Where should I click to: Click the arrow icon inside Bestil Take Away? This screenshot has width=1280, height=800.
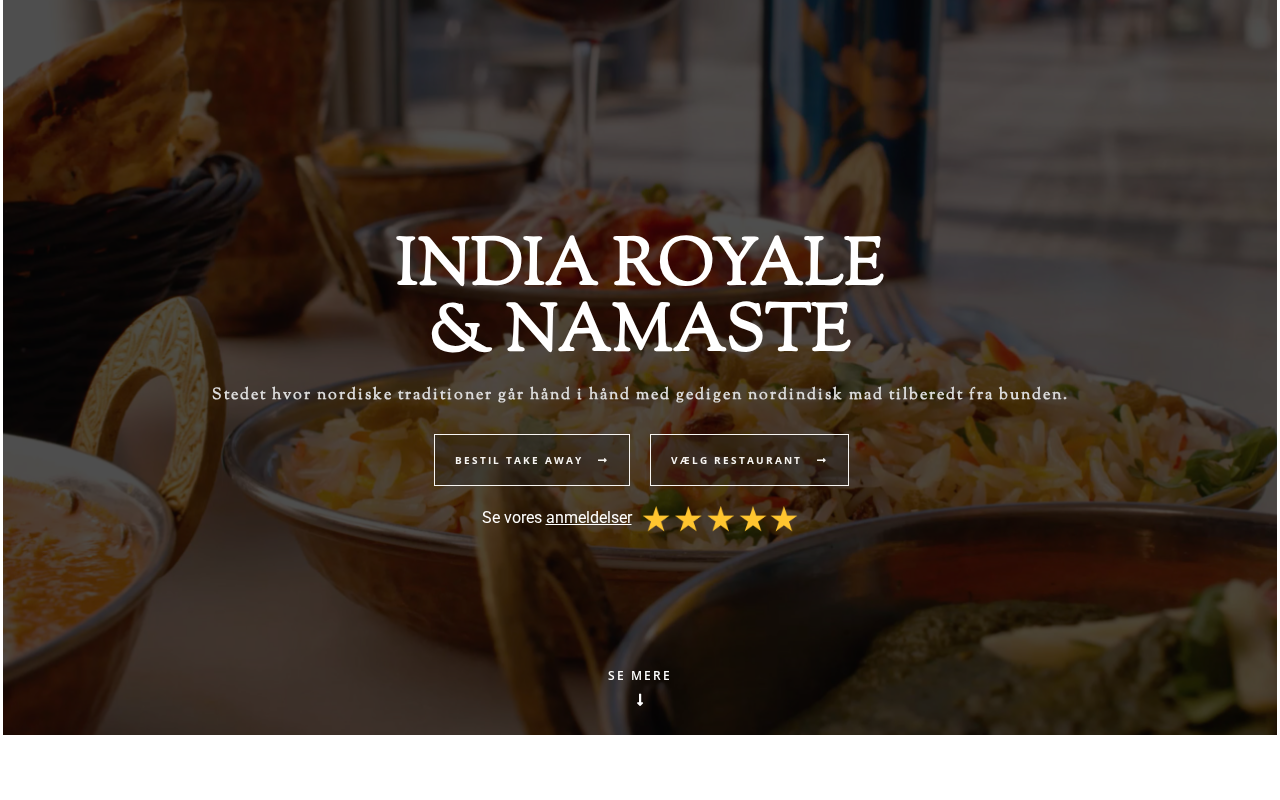coord(603,460)
